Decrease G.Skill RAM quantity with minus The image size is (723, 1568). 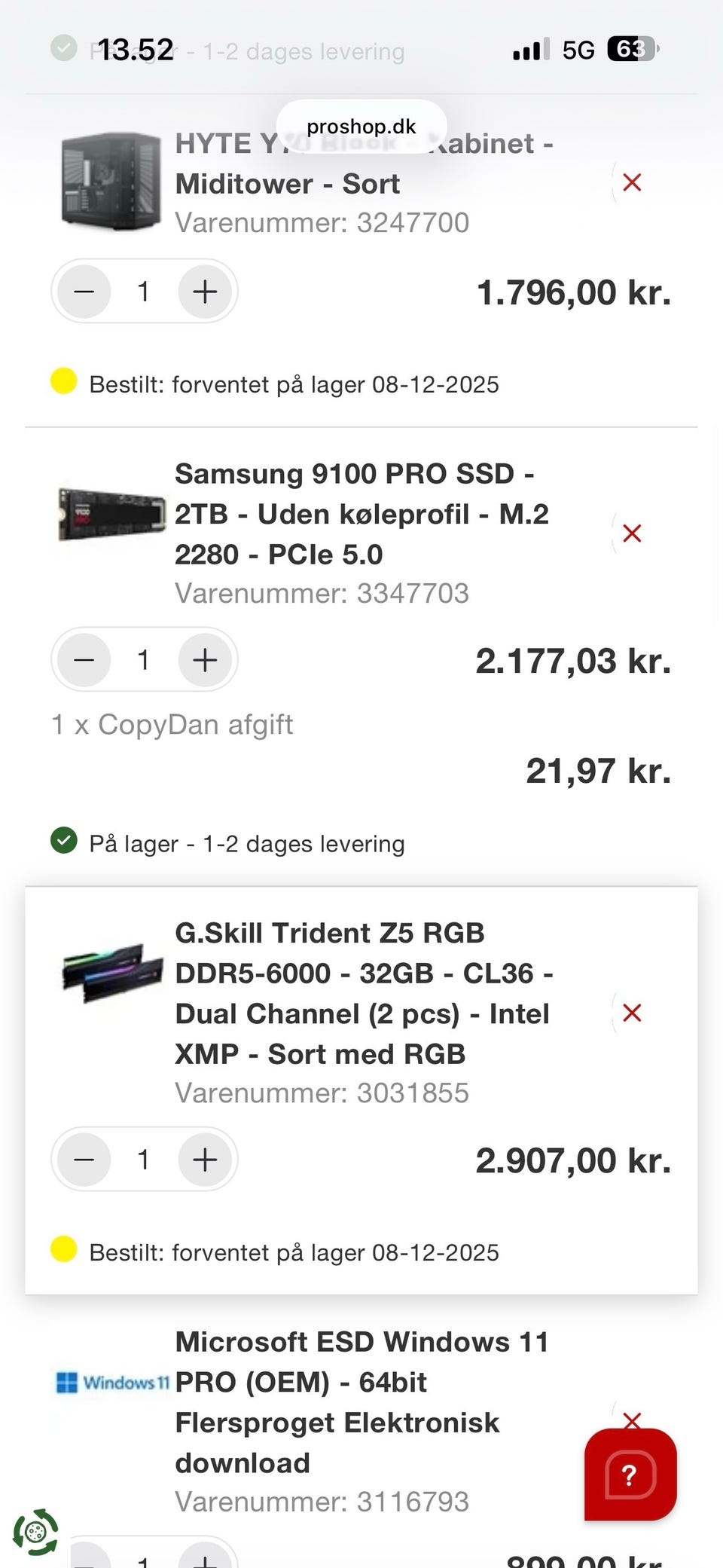coord(84,1160)
